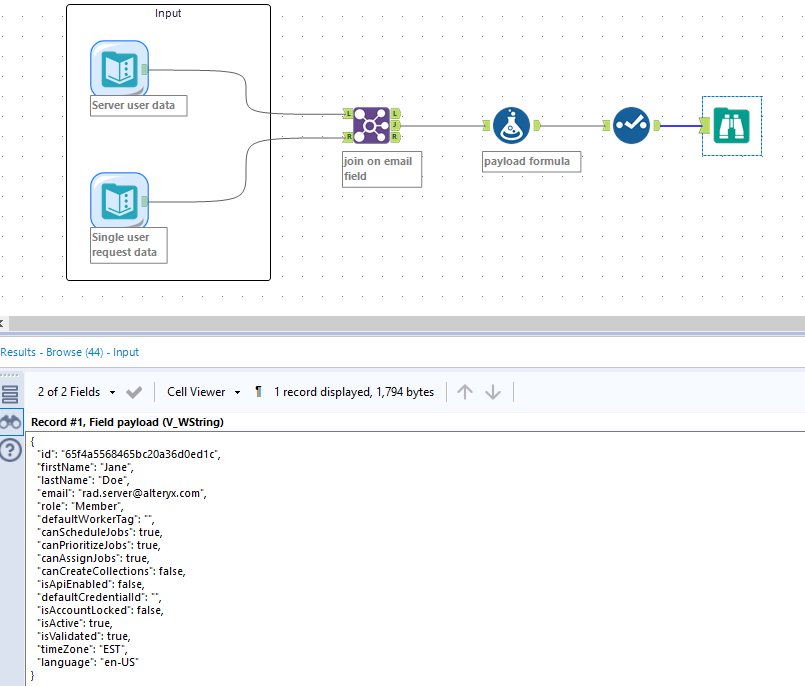Click the blue checkmark tool on the canvas
Screen dimensions: 805x686
click(631, 125)
